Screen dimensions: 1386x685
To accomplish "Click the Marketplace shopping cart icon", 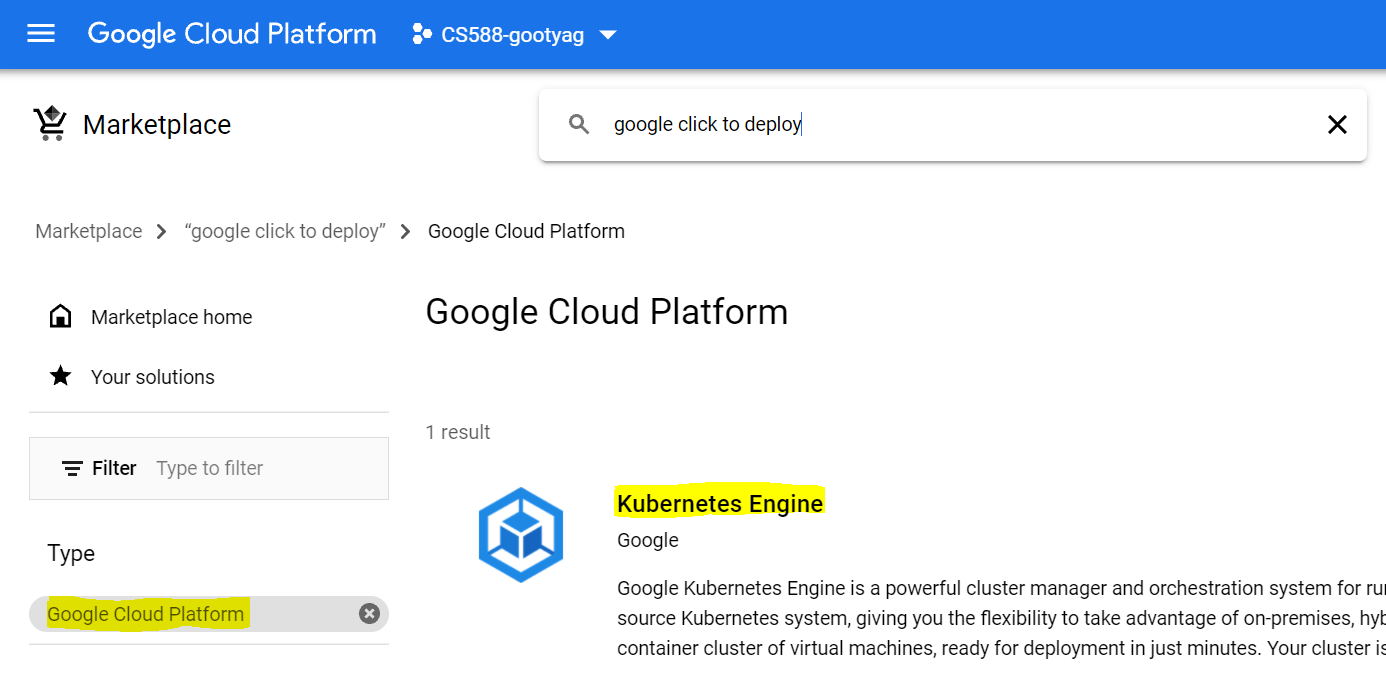I will click(50, 124).
